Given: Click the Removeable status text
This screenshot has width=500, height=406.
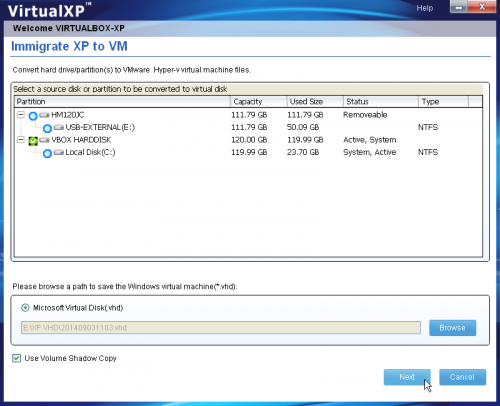Looking at the screenshot, I should click(365, 115).
